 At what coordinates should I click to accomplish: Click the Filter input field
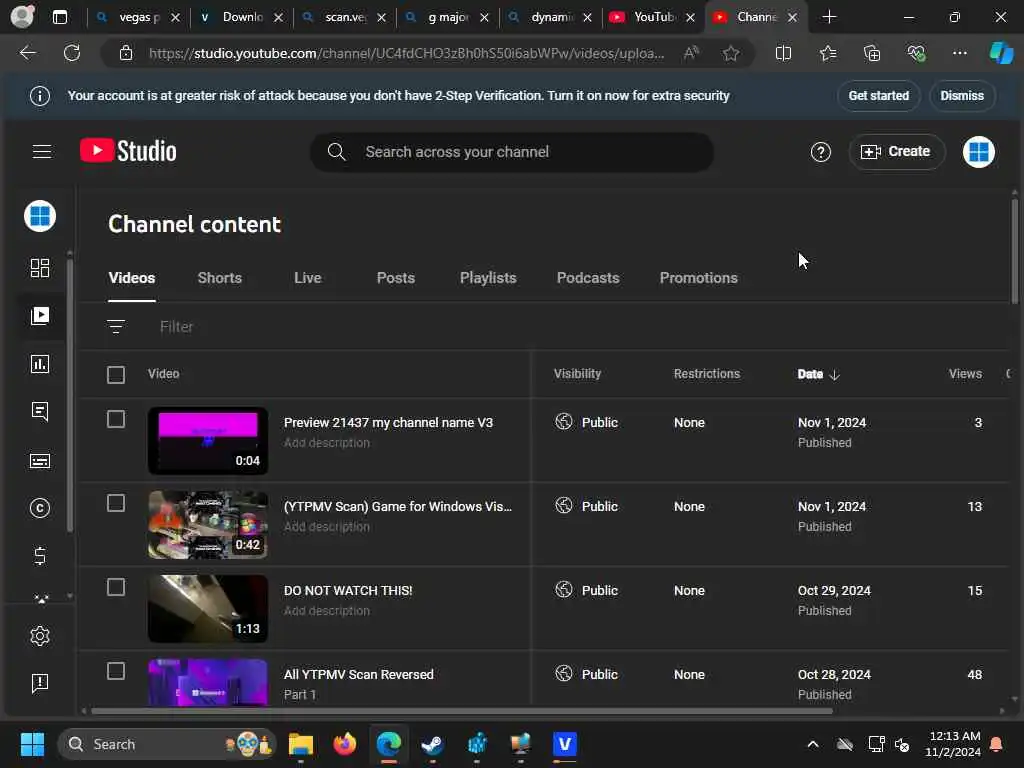[176, 327]
